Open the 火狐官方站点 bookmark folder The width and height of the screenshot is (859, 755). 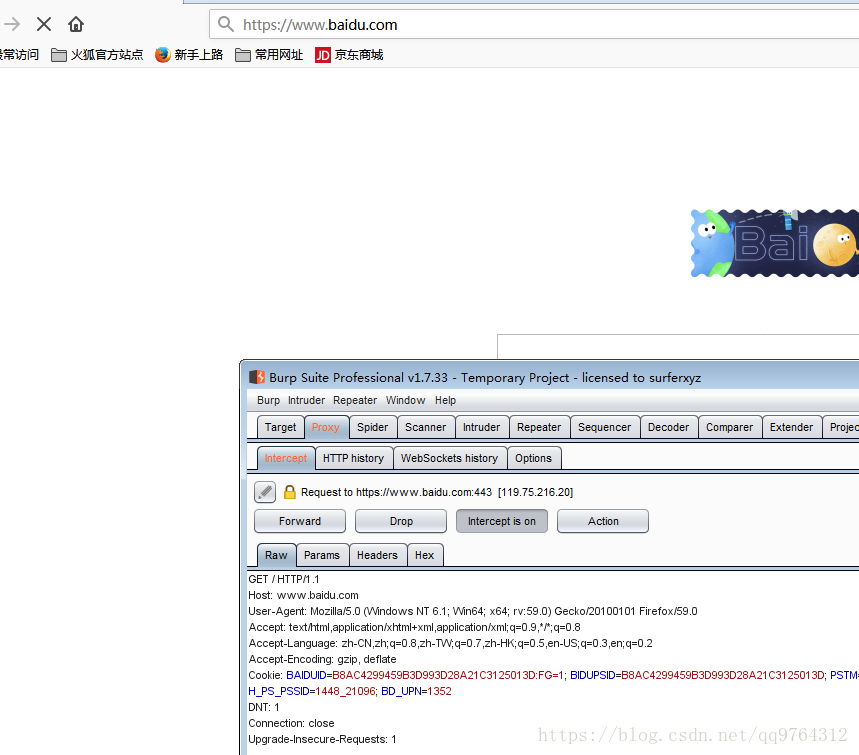coord(97,55)
